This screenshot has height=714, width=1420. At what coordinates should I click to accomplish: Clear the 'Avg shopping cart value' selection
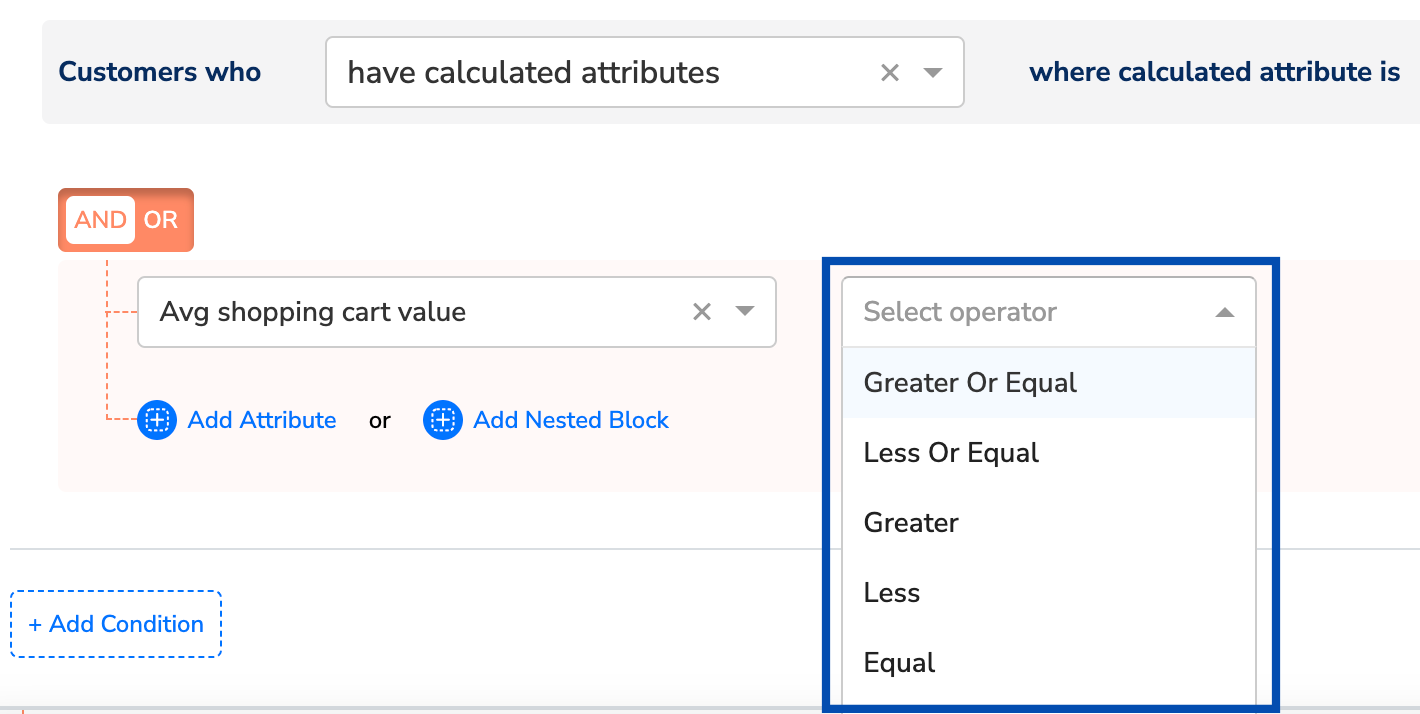[702, 312]
